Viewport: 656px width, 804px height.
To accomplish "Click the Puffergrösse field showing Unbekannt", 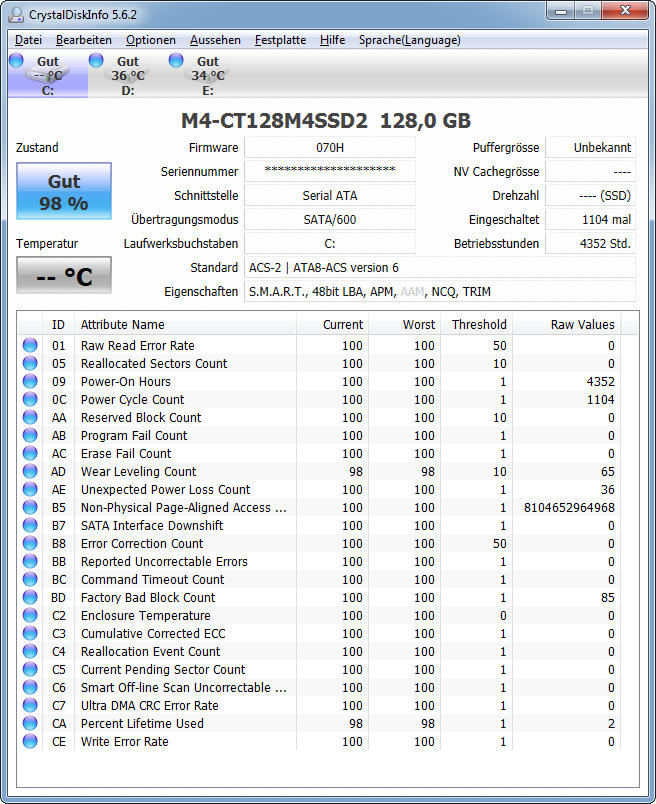I will [x=590, y=147].
